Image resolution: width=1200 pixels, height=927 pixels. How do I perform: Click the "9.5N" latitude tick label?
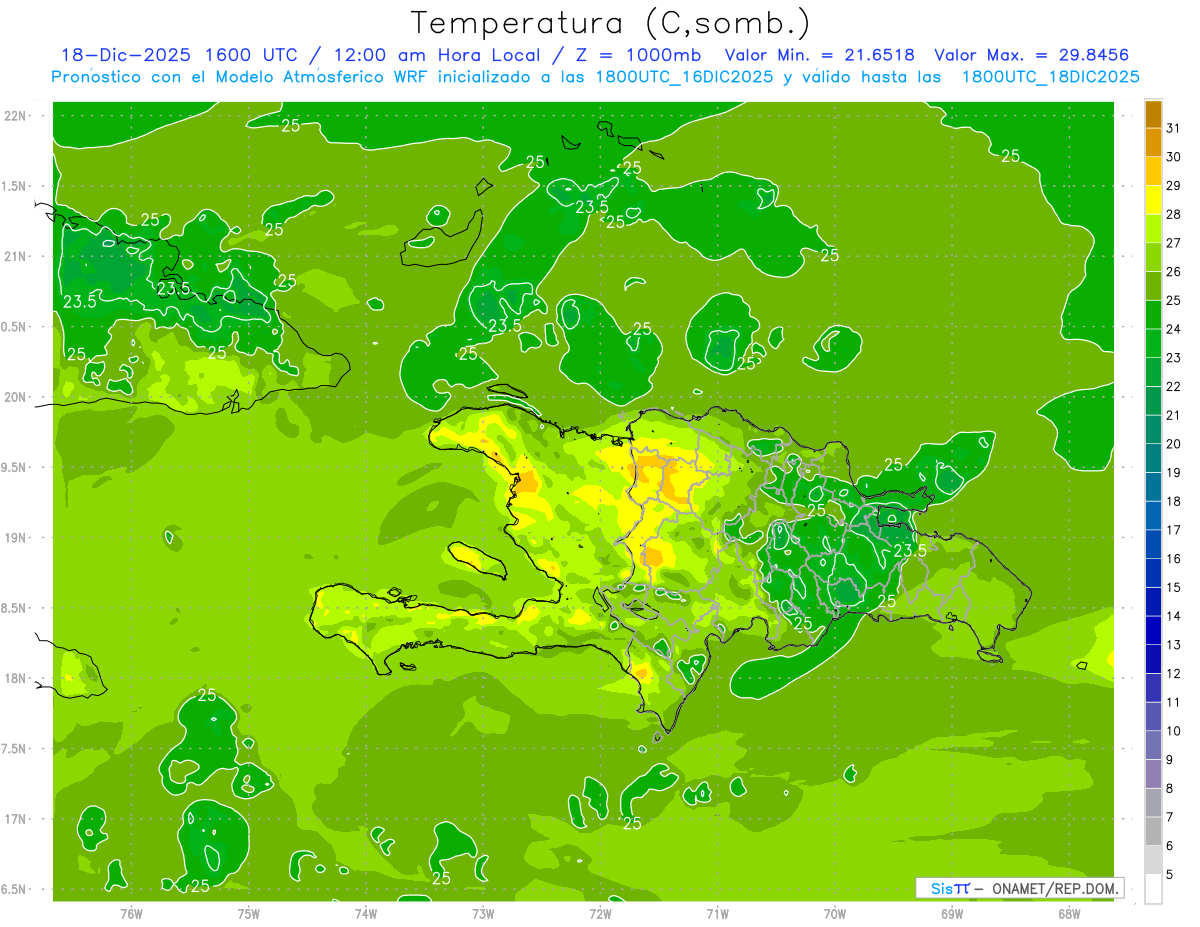16,467
